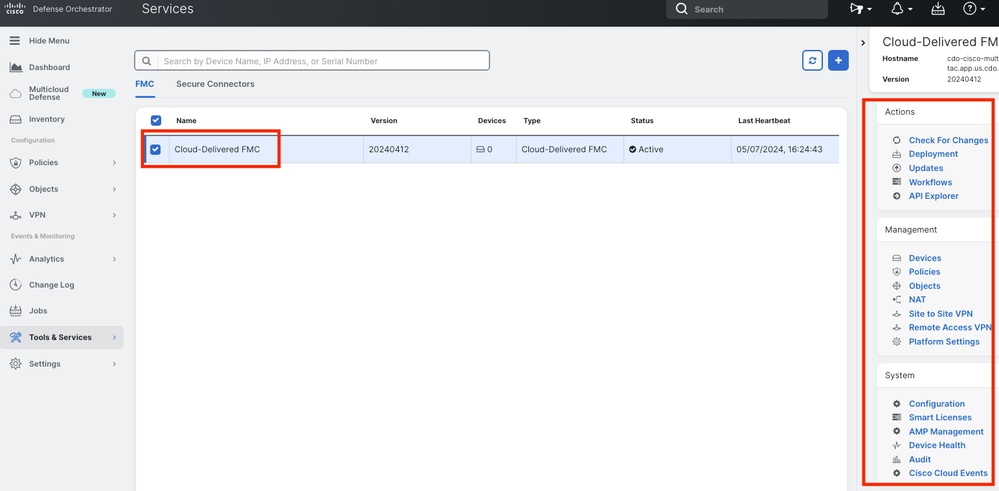
Task: Click the Change Log clock icon
Action: pyautogui.click(x=16, y=285)
